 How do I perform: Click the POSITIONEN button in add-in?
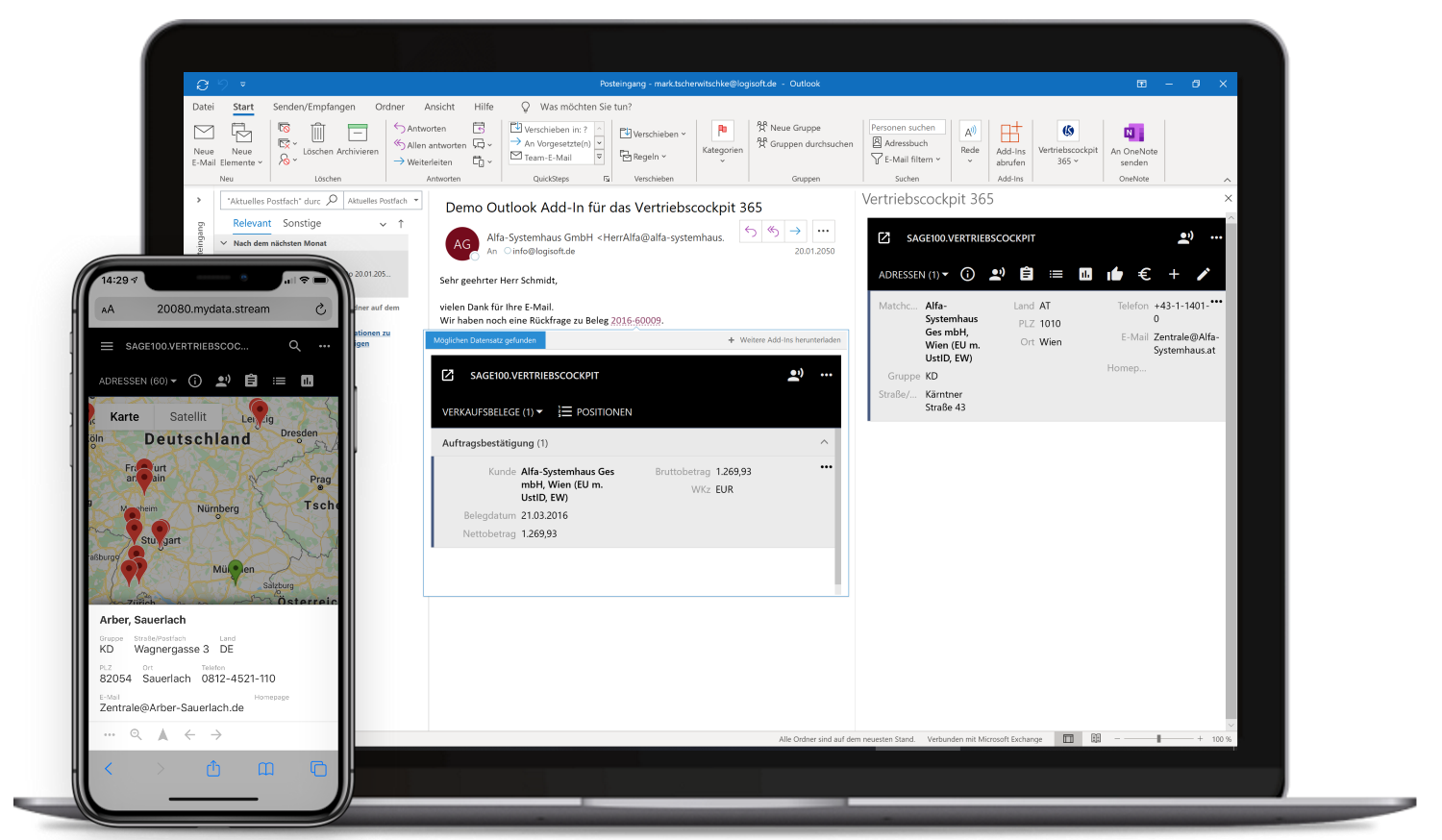pos(595,412)
